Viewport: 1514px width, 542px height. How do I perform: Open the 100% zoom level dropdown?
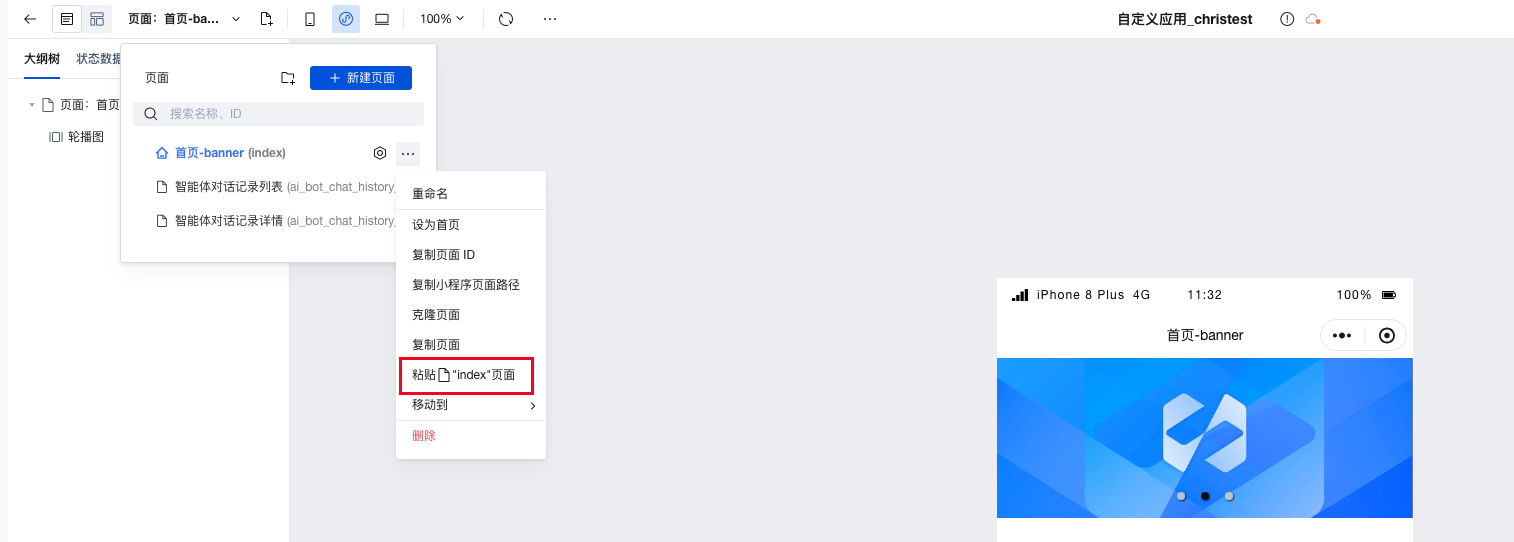click(442, 19)
